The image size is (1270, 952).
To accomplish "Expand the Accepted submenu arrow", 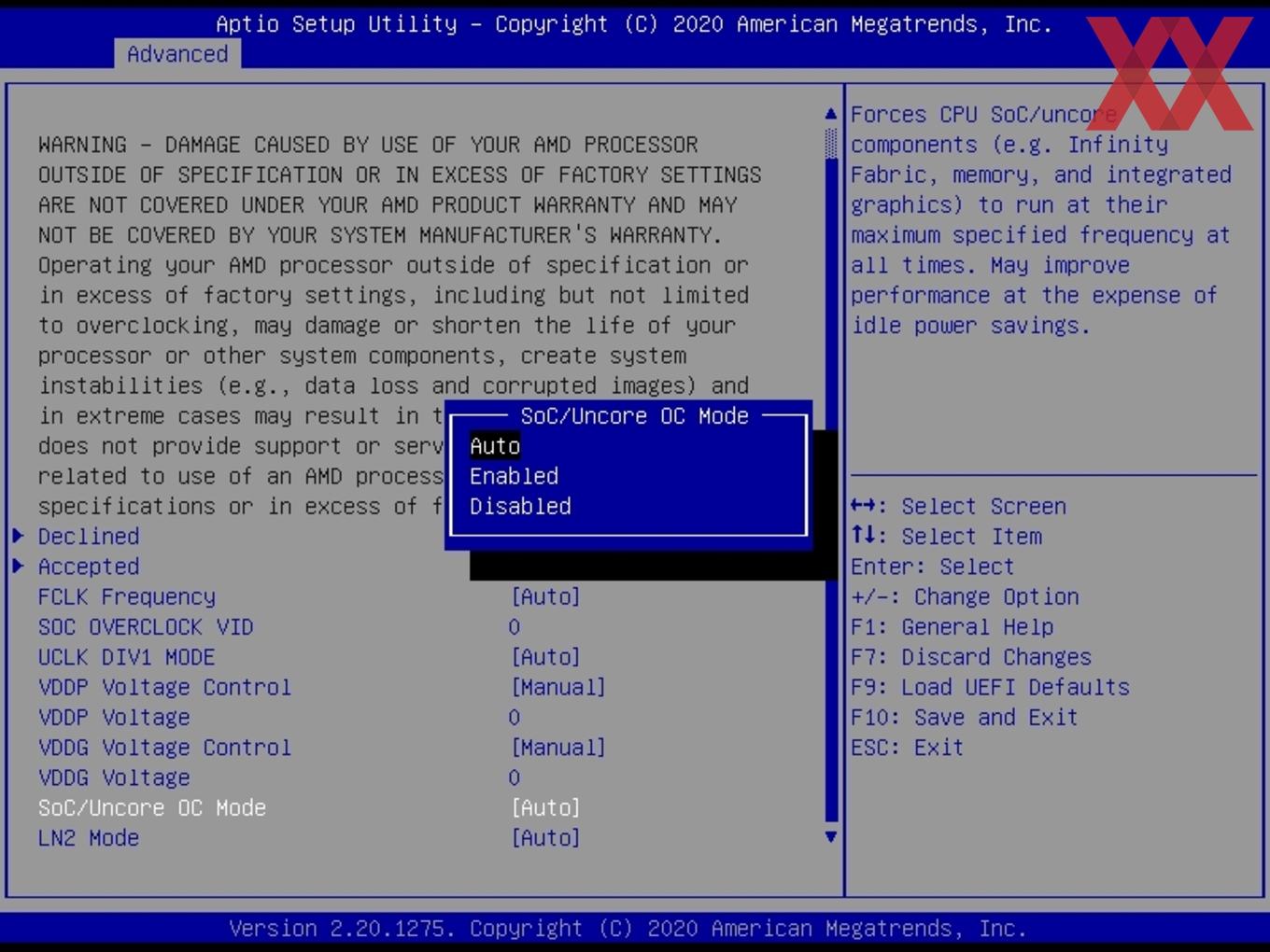I will click(18, 566).
